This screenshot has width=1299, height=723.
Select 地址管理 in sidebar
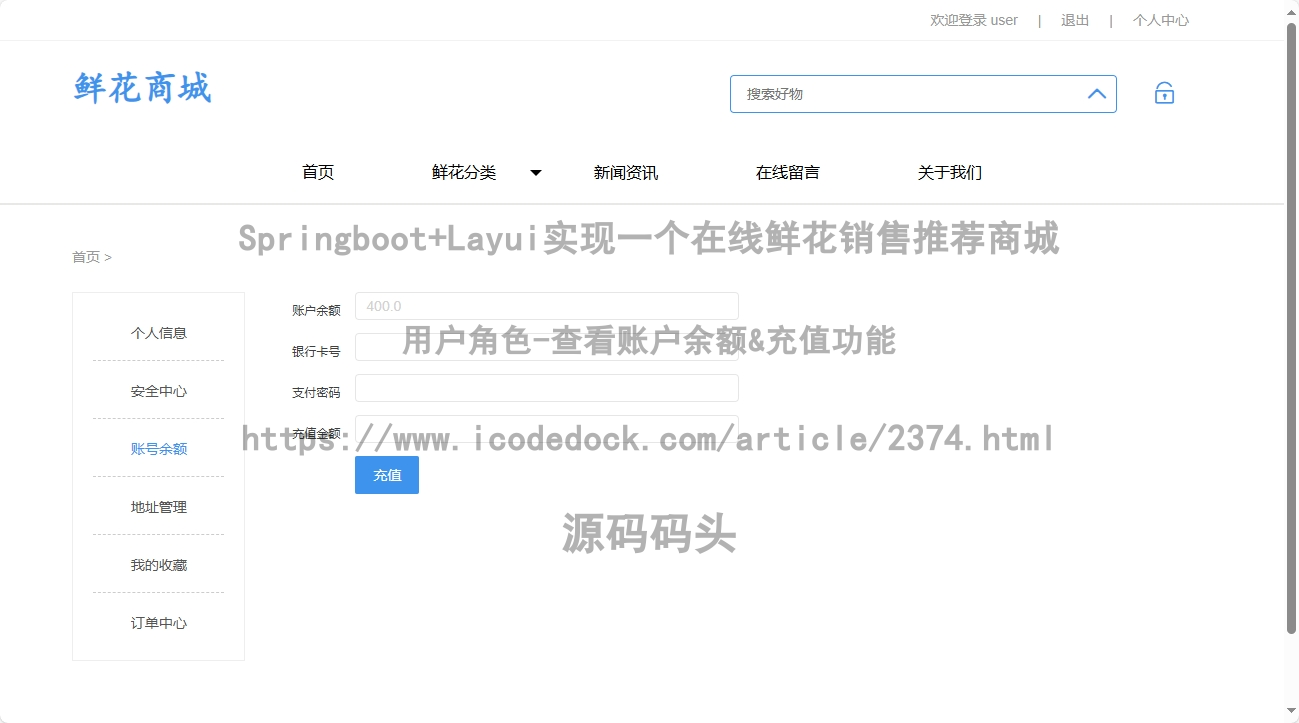158,507
